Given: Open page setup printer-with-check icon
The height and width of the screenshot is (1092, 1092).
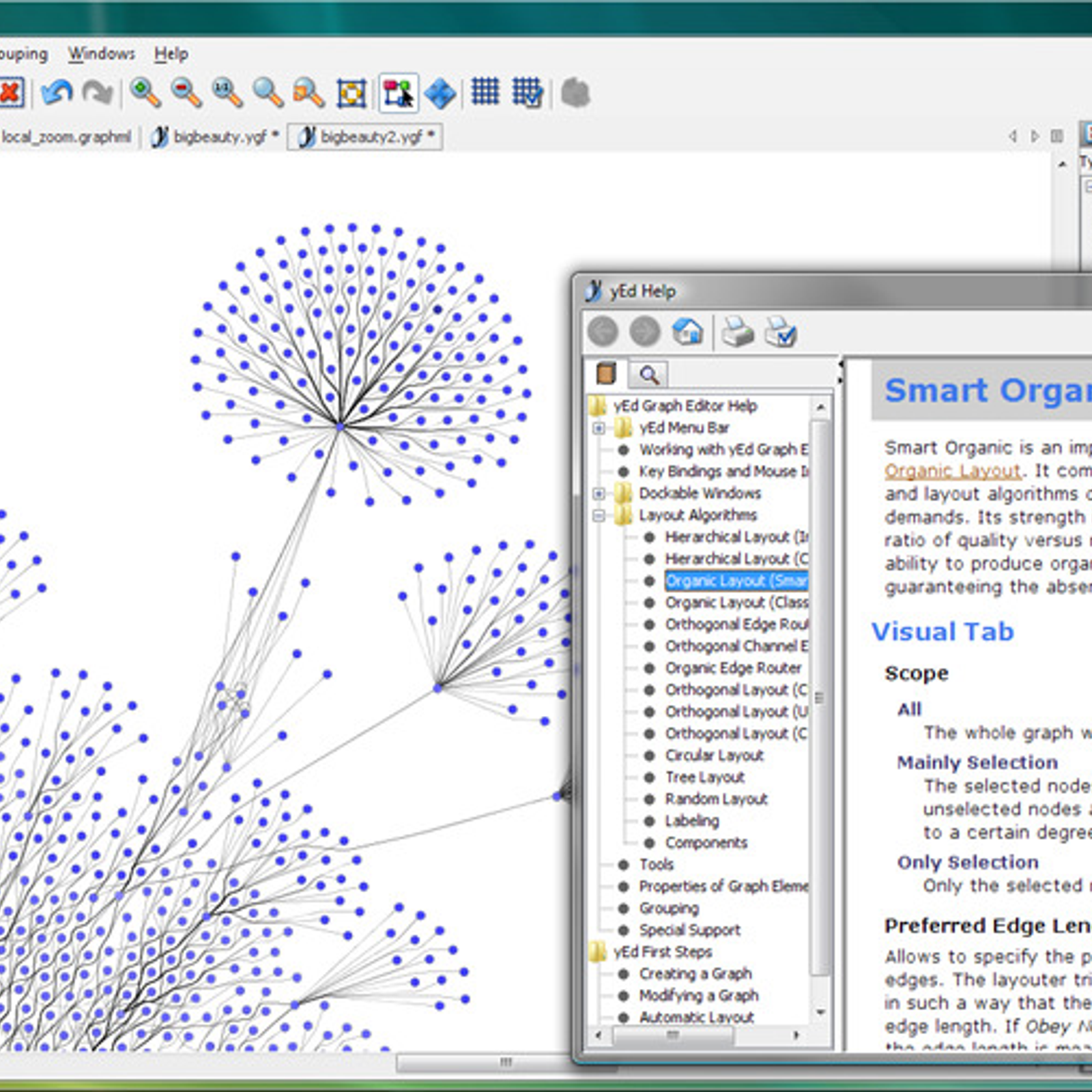Looking at the screenshot, I should click(780, 332).
